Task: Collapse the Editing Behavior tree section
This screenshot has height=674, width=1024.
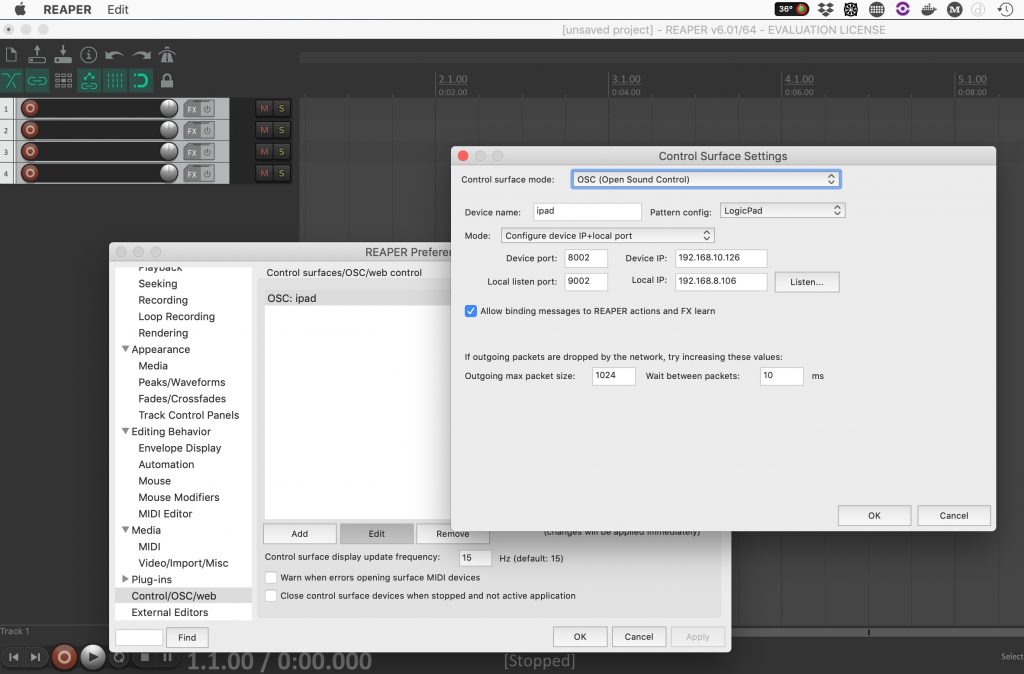Action: (125, 431)
